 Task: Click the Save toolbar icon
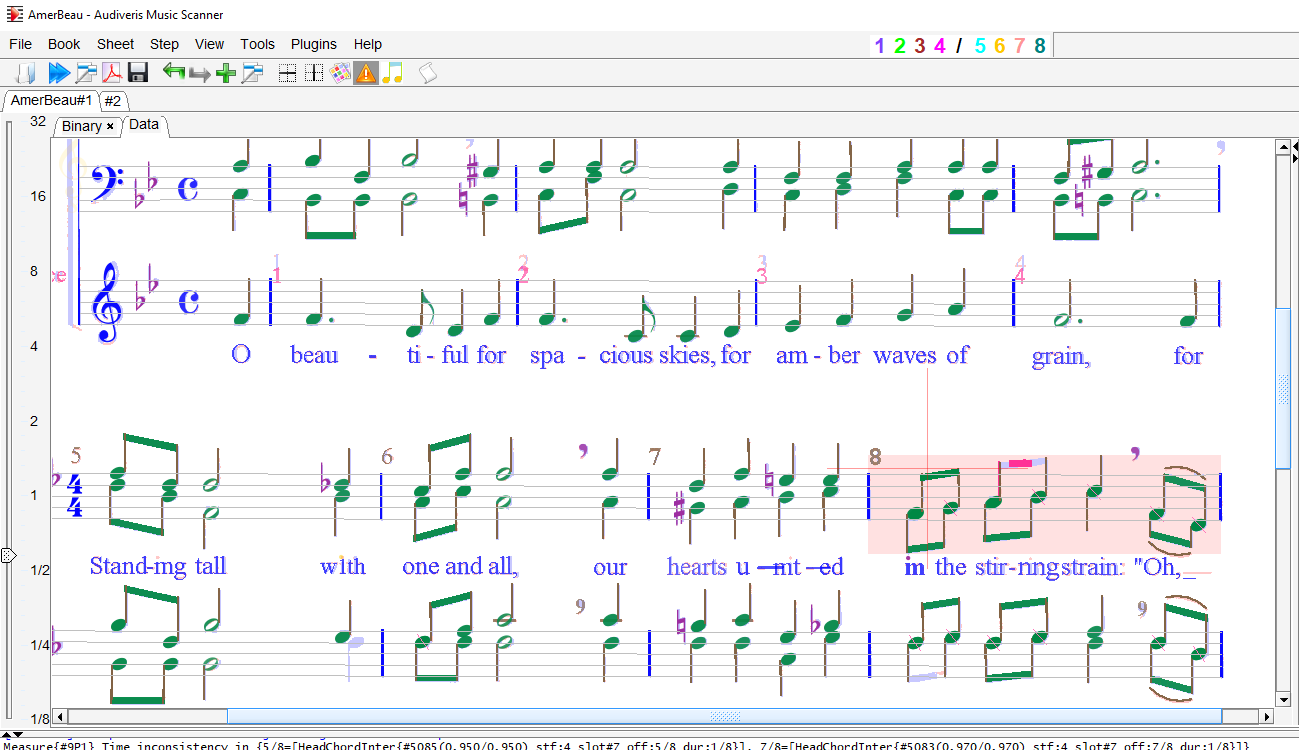[x=138, y=72]
